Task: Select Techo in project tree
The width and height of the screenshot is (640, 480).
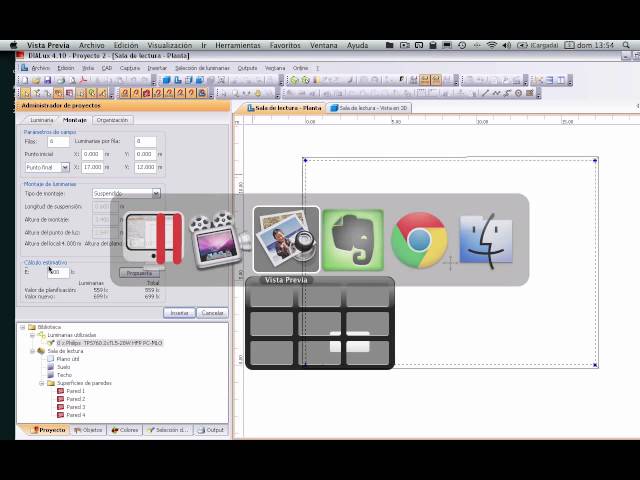Action: [x=64, y=375]
